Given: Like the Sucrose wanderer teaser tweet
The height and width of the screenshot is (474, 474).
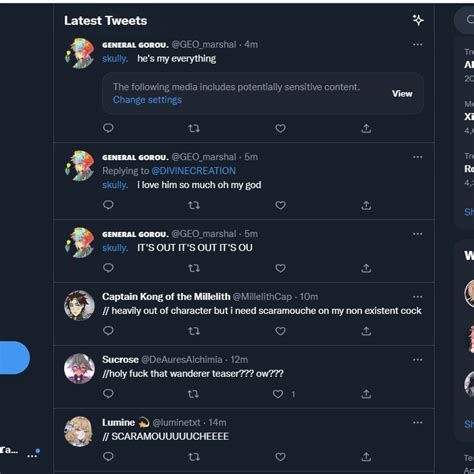Looking at the screenshot, I should click(x=278, y=394).
